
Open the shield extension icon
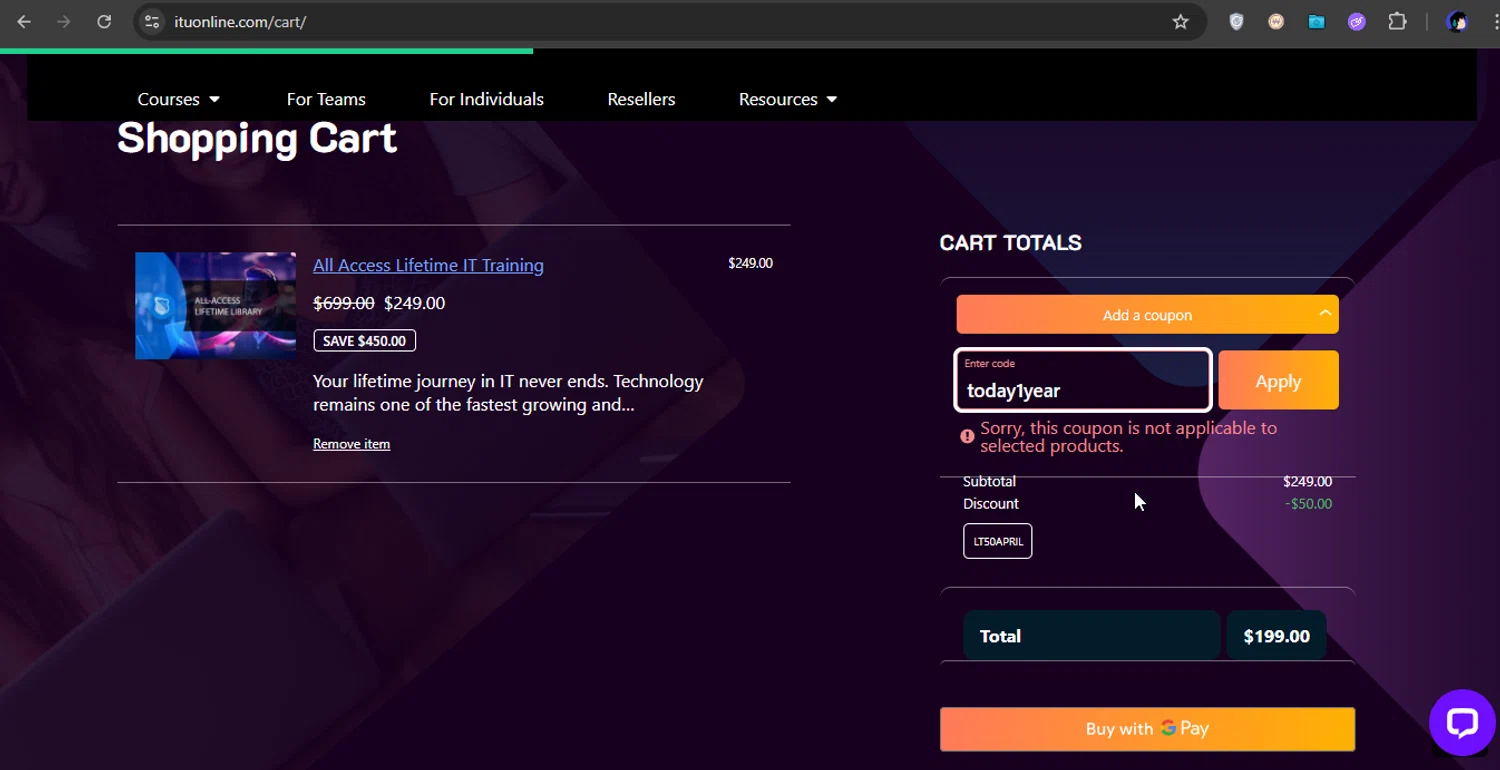click(1236, 21)
